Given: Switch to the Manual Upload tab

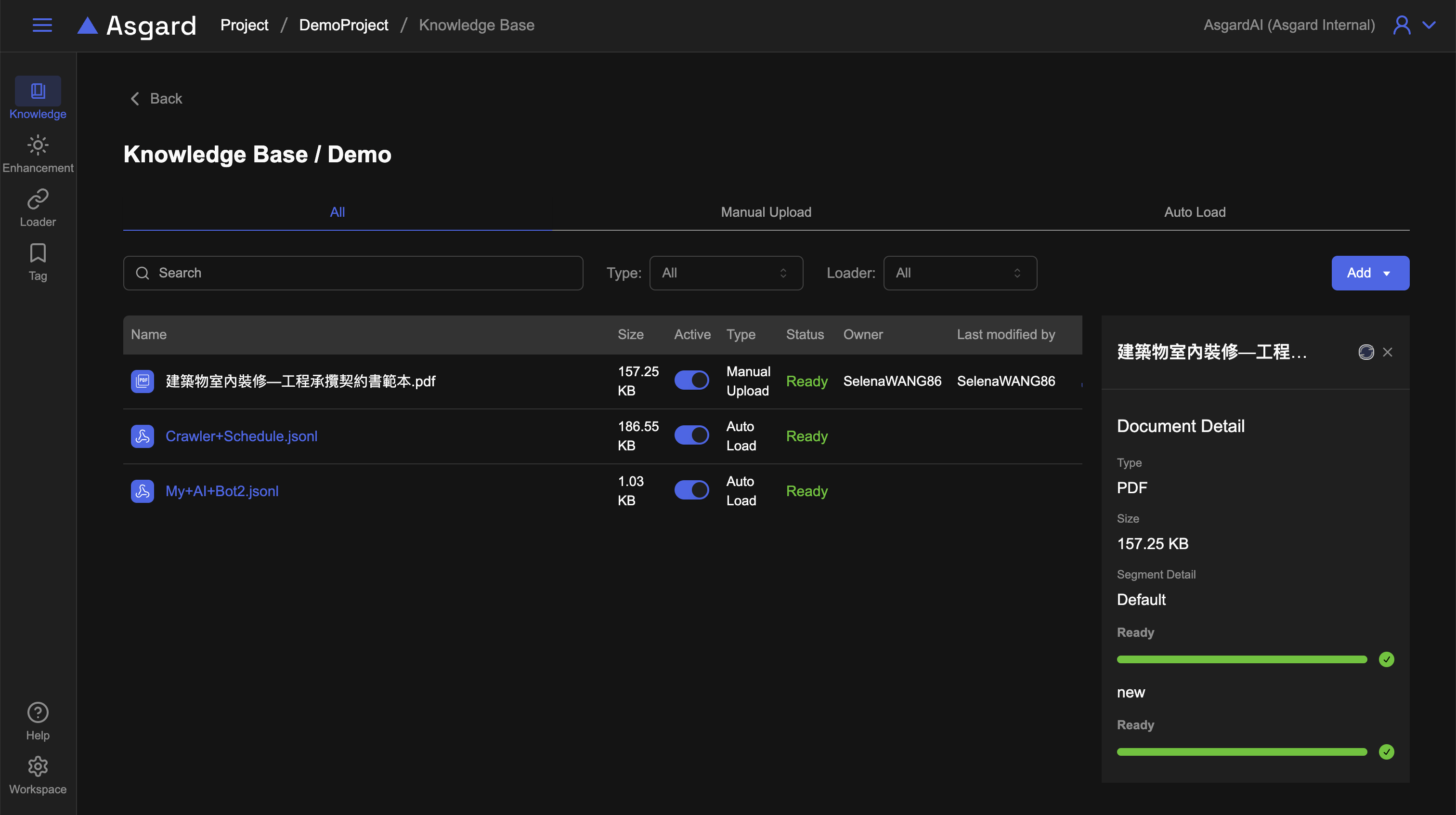Looking at the screenshot, I should pos(766,212).
